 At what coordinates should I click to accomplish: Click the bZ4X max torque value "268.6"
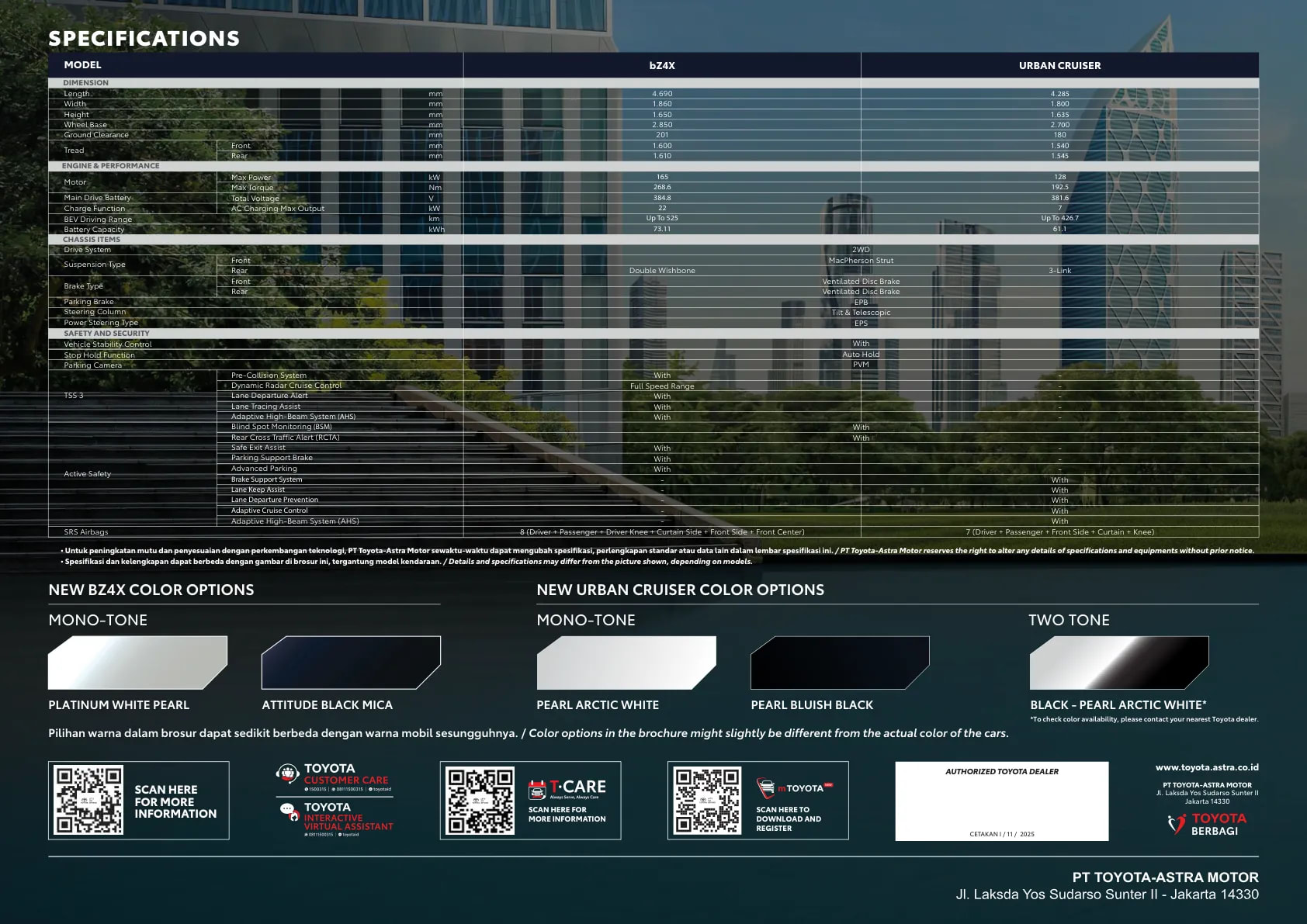tap(662, 188)
